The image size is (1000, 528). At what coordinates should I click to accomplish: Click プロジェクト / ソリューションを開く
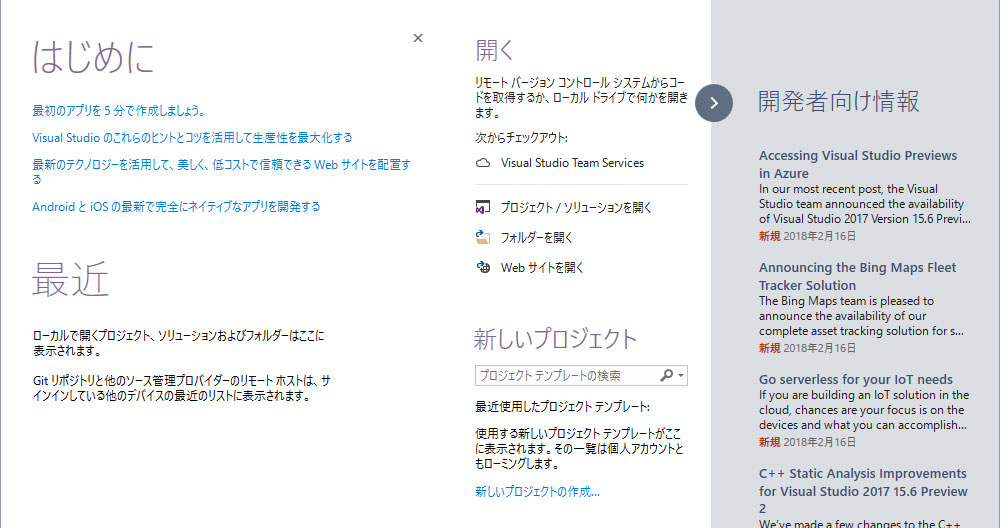click(576, 207)
